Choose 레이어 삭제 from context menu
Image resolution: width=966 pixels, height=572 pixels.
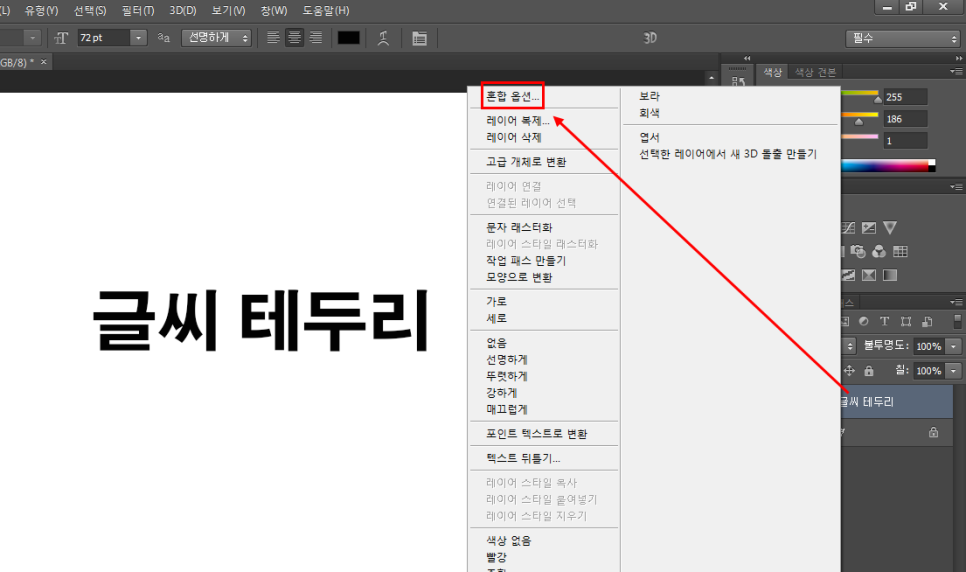[x=514, y=137]
